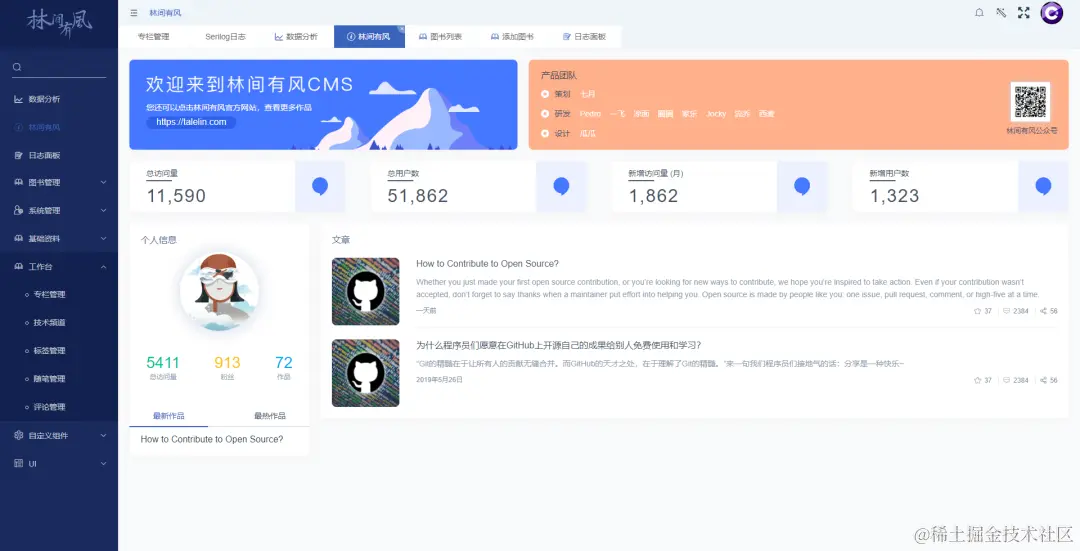Open 'How to Contribute' under 最新作品 list
The width and height of the screenshot is (1080, 551).
211,439
